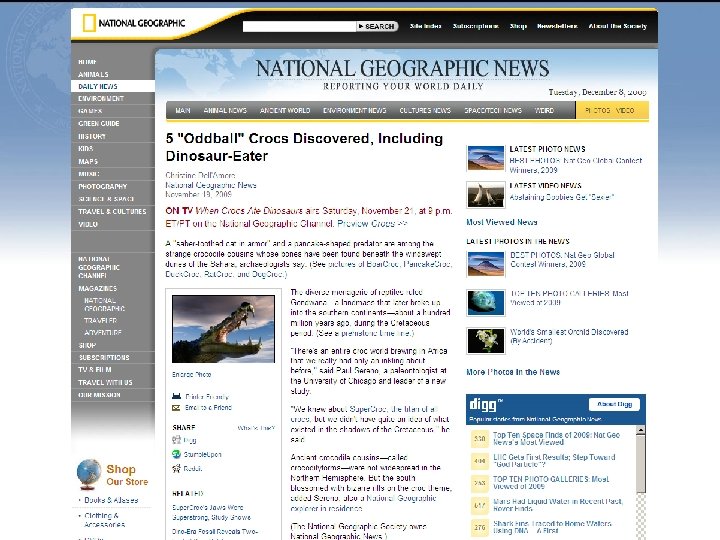Open the Top Ten Photo Galleries thumbnail
Viewport: 720px width, 540px height.
[x=485, y=303]
